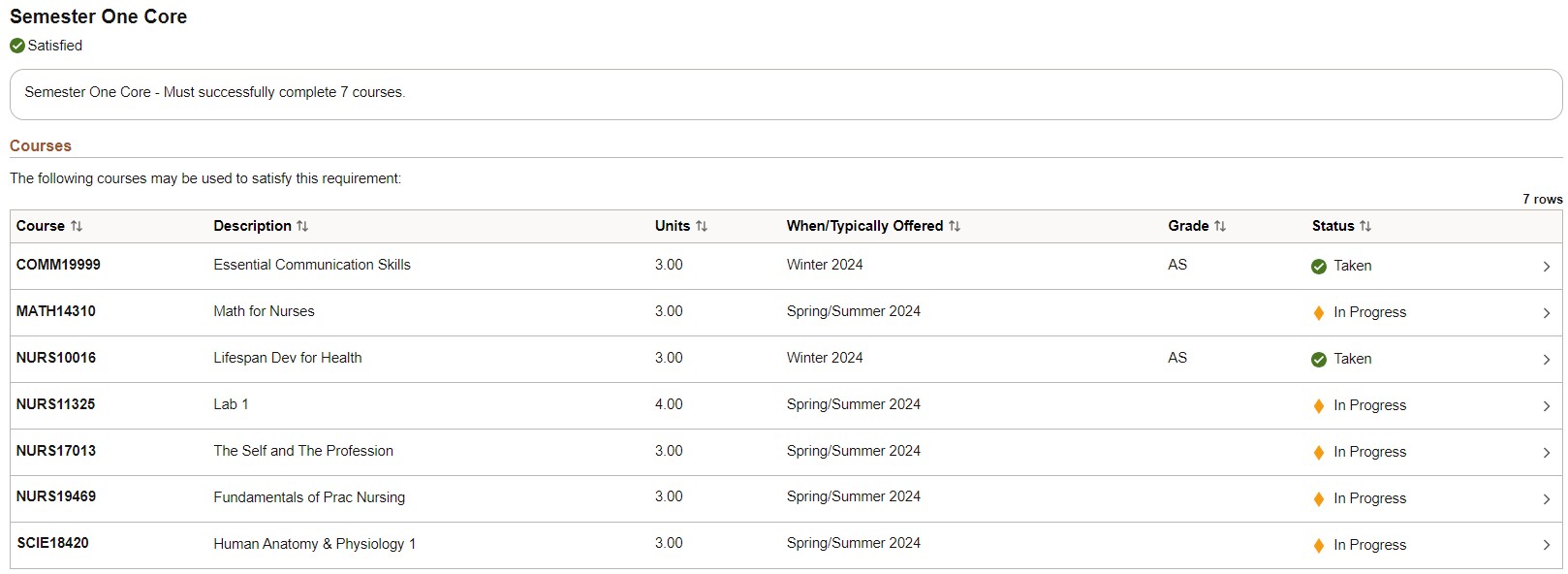Screen dimensions: 1568x574
Task: Open NURS11325 Lab 1 row chevron
Action: 1546,406
